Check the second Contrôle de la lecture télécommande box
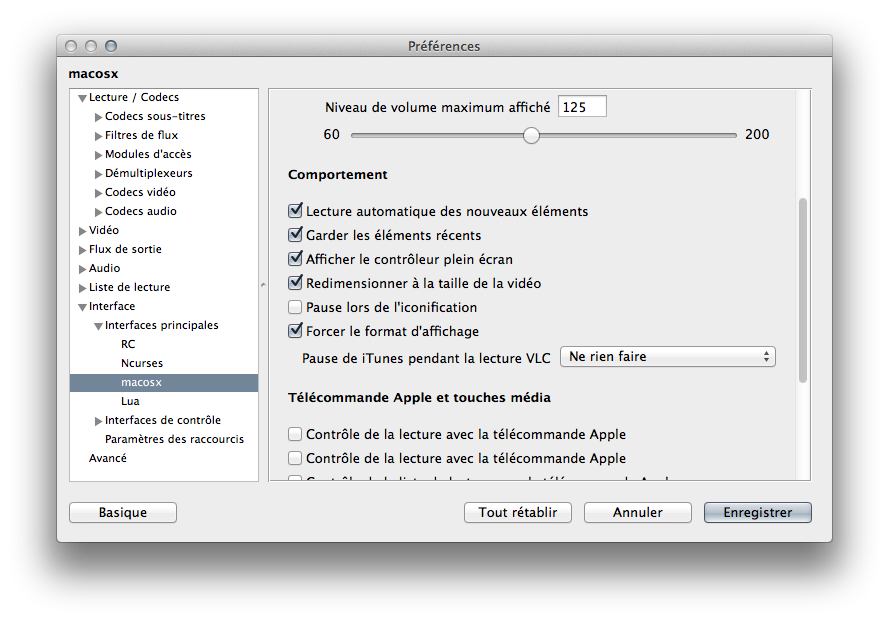The height and width of the screenshot is (621, 889). tap(295, 458)
